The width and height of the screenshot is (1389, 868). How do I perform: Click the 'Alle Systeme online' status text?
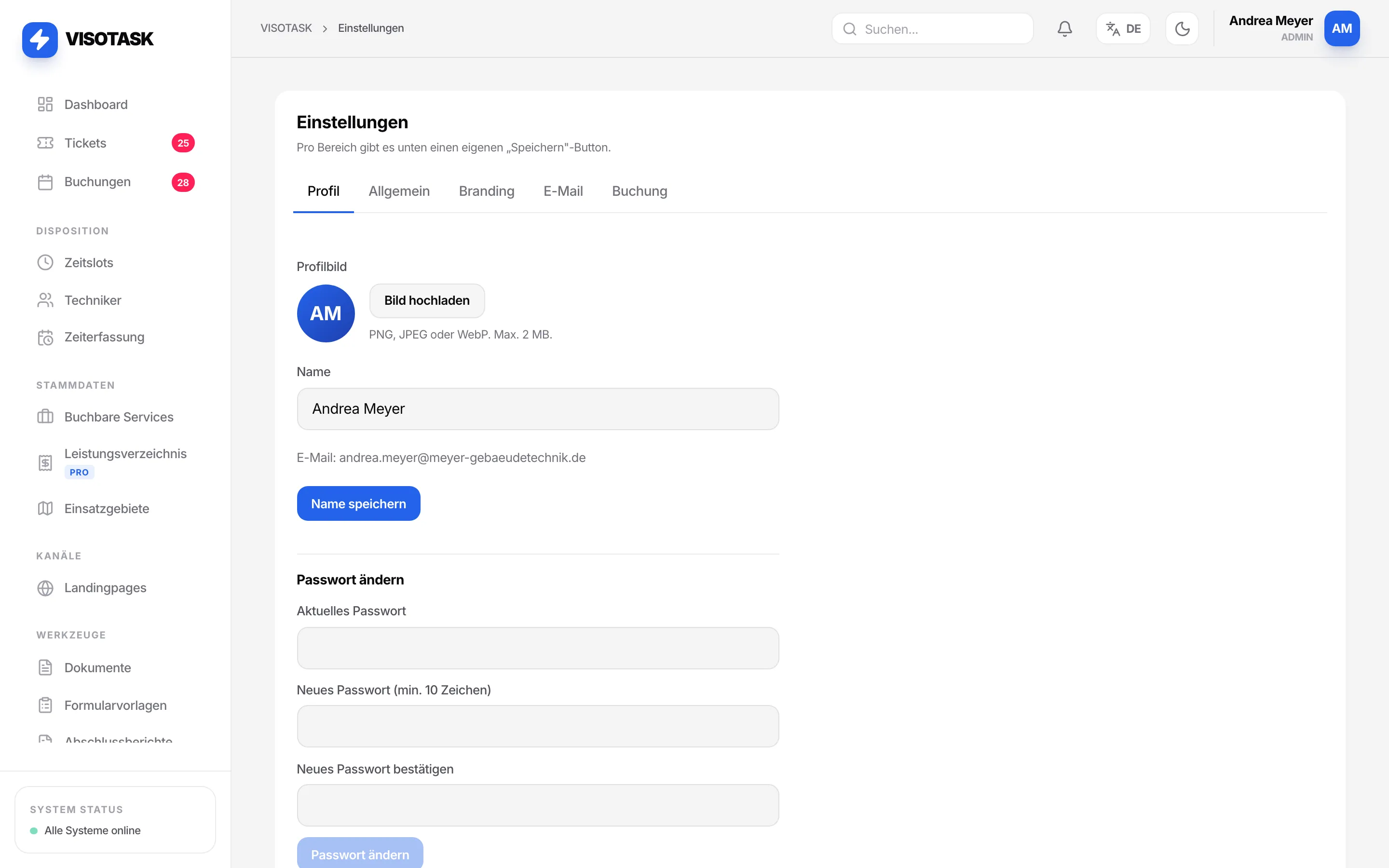coord(93,831)
